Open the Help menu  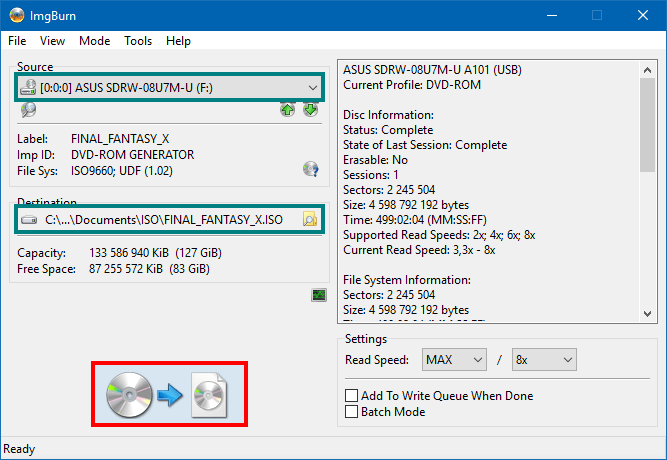178,41
